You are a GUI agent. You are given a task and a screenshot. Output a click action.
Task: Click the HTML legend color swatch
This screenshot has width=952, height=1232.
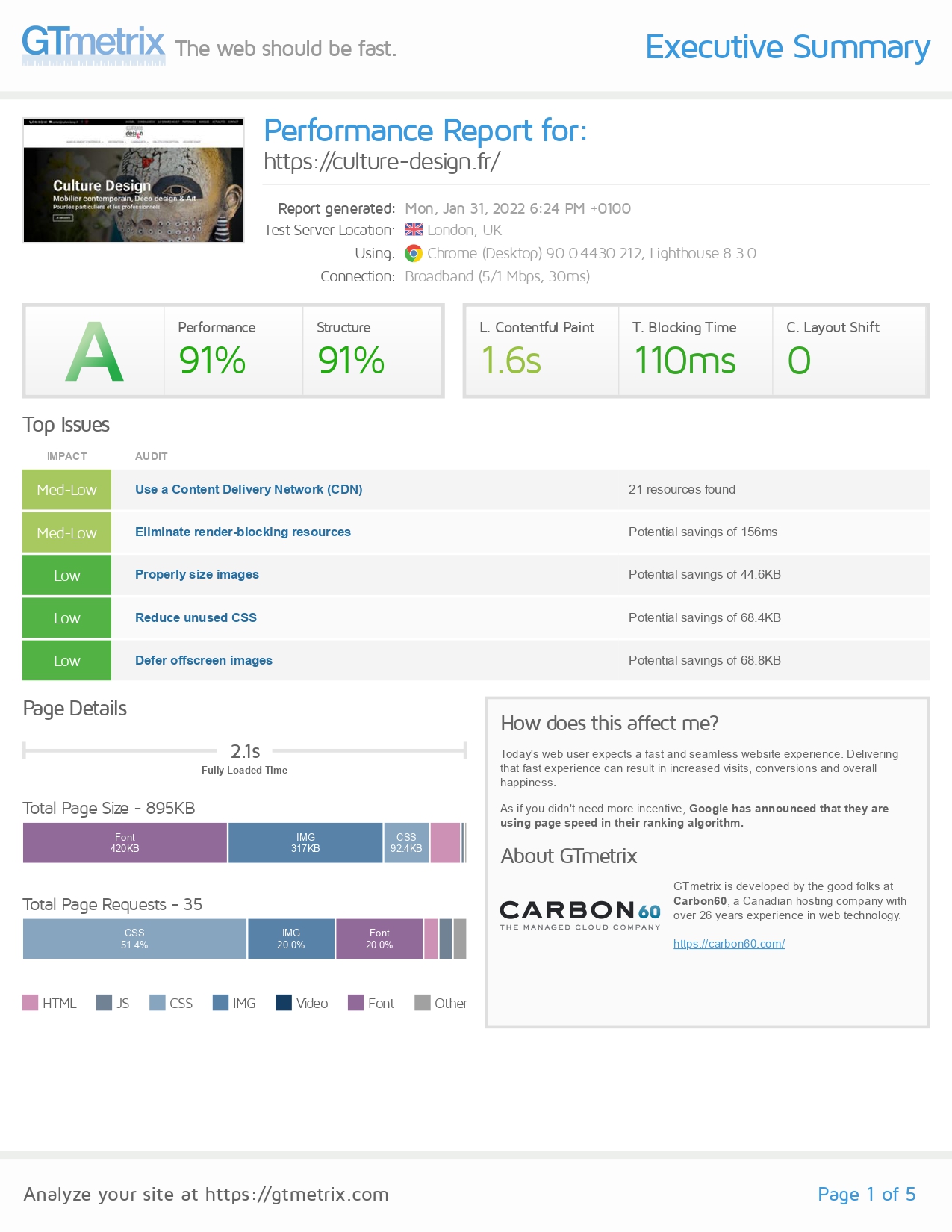(x=30, y=1003)
